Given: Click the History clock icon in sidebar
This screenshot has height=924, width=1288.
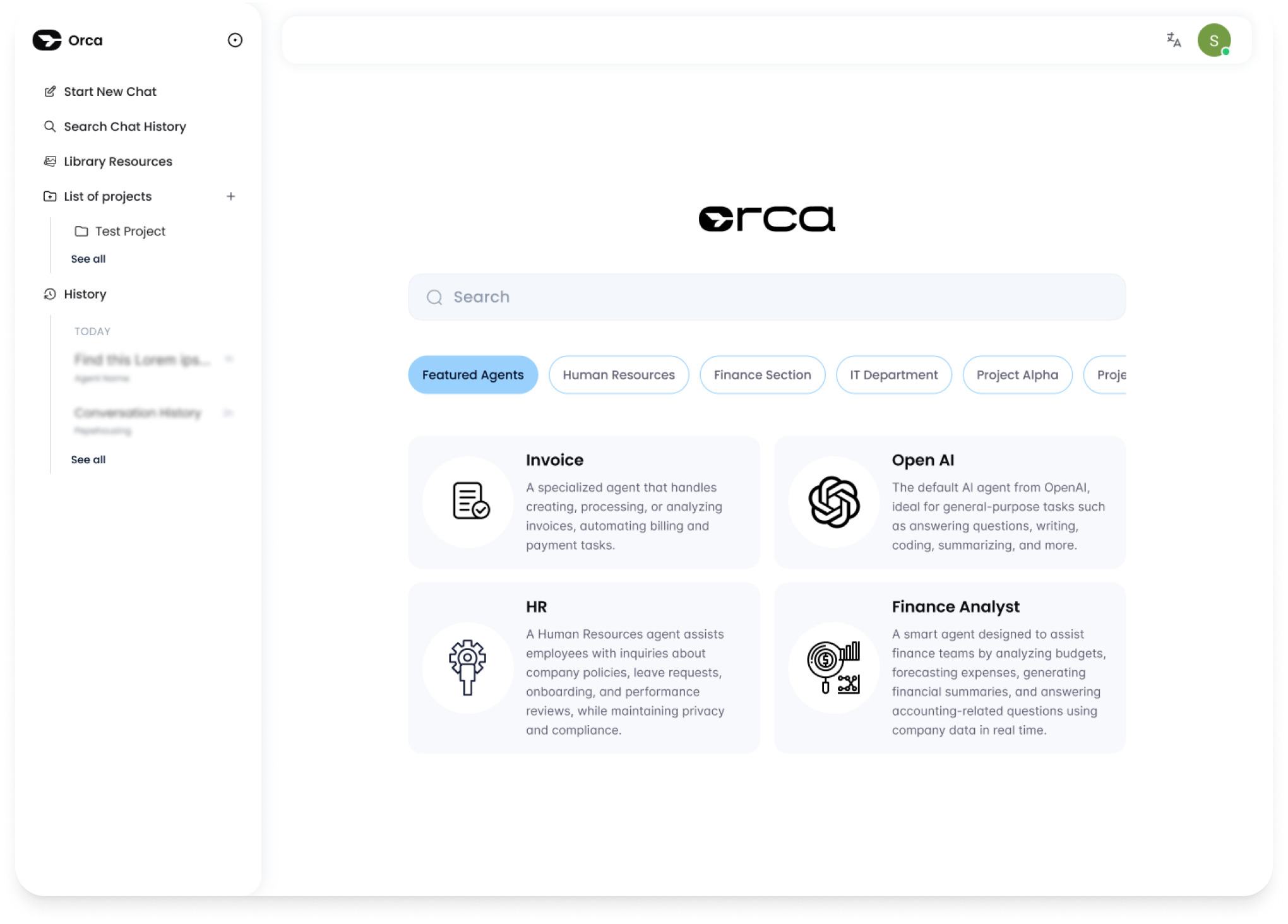Looking at the screenshot, I should point(50,294).
